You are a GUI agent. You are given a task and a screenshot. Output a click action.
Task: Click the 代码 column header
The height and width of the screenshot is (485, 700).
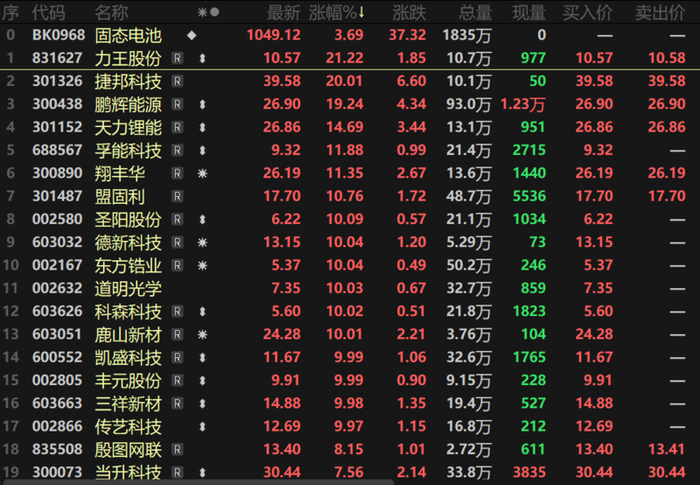(49, 13)
